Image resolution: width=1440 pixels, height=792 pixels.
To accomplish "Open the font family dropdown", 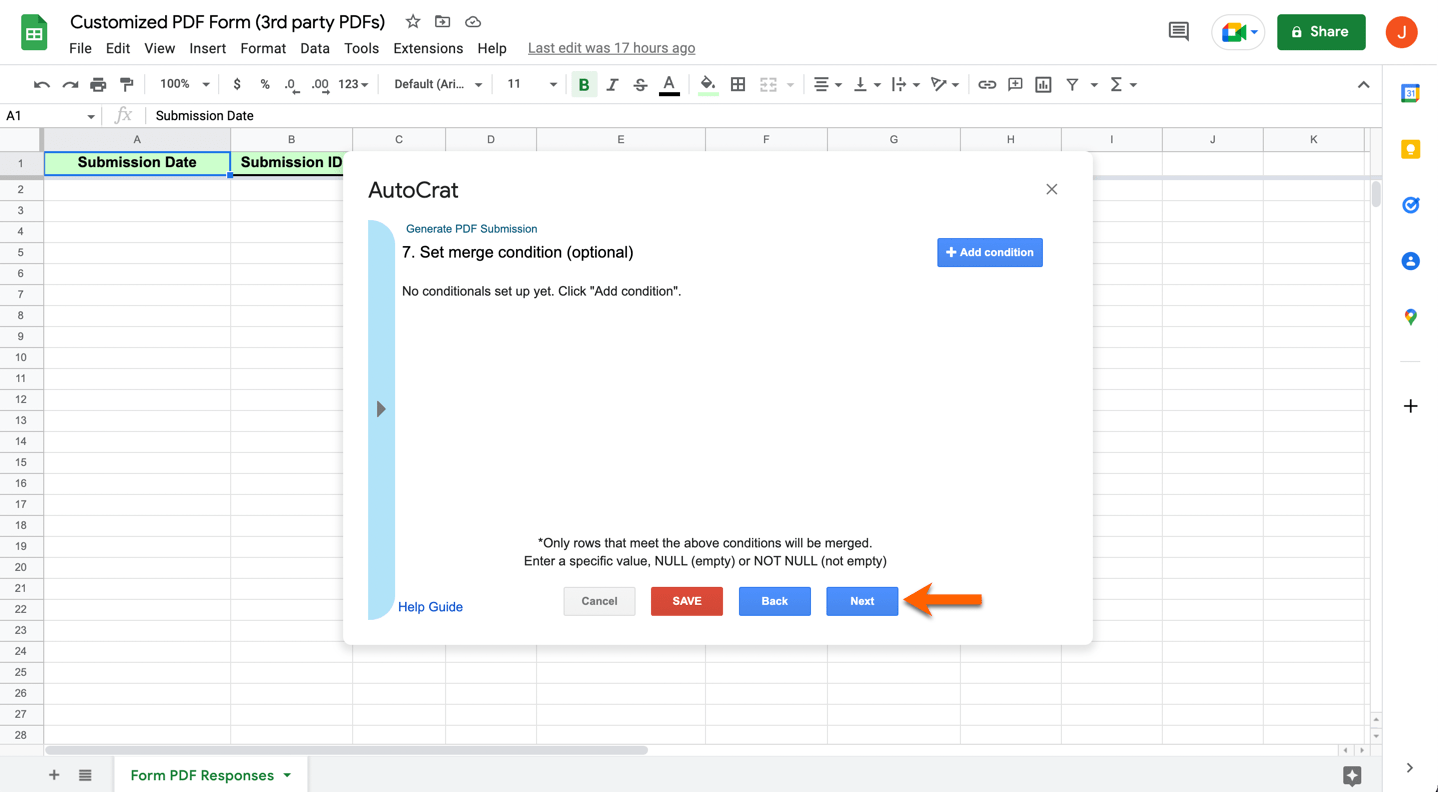I will [x=438, y=85].
